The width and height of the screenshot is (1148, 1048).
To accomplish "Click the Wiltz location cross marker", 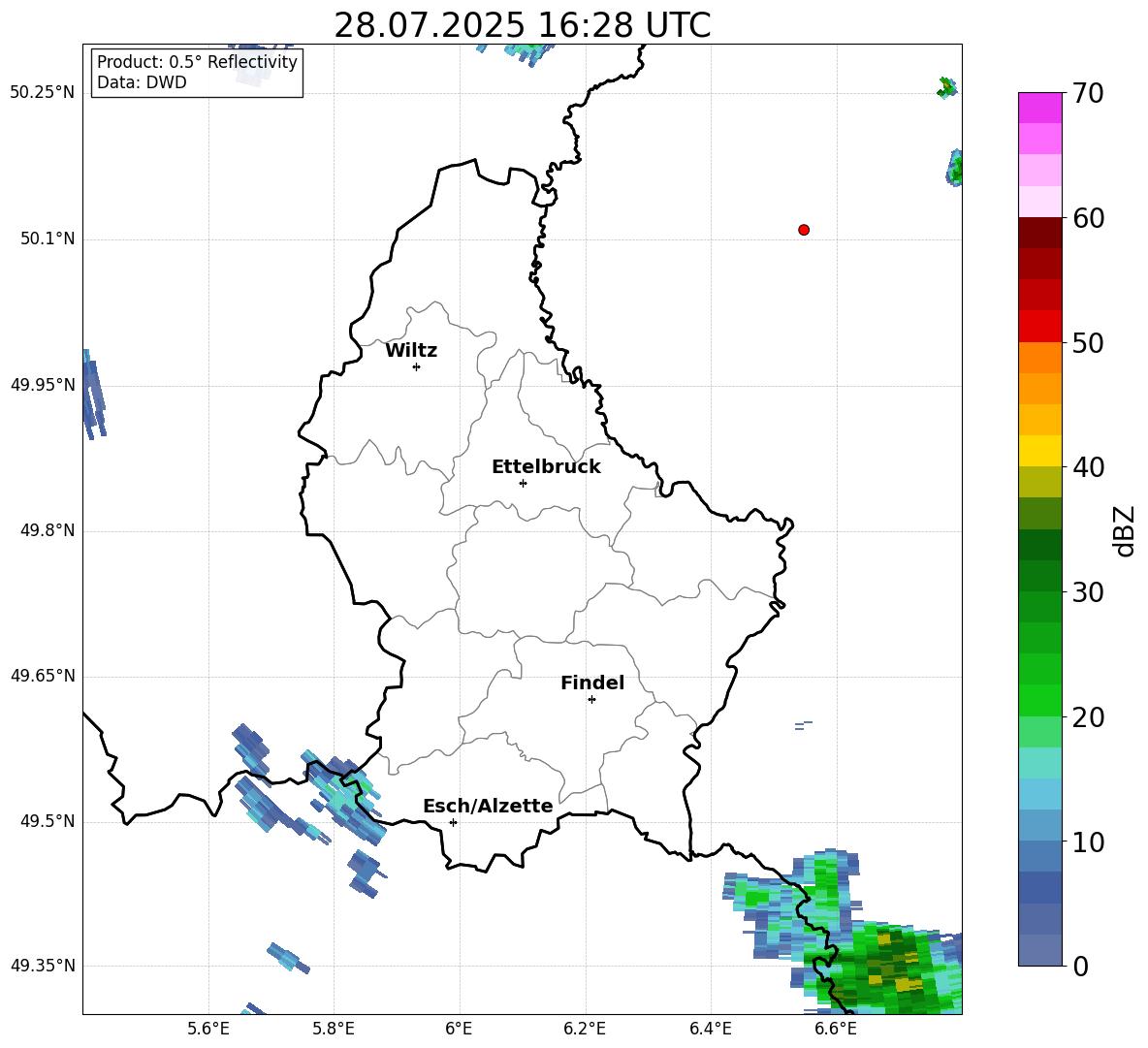I will (x=417, y=366).
